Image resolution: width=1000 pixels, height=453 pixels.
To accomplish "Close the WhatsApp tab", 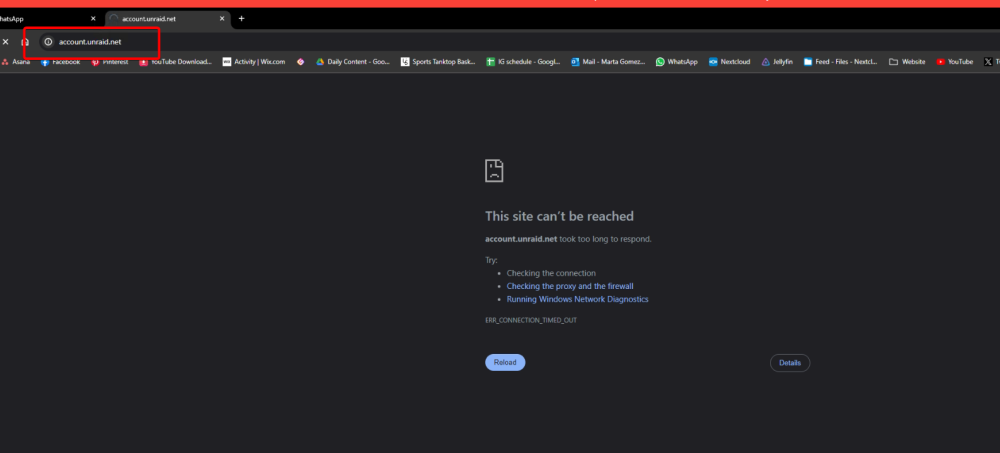I will tap(93, 19).
